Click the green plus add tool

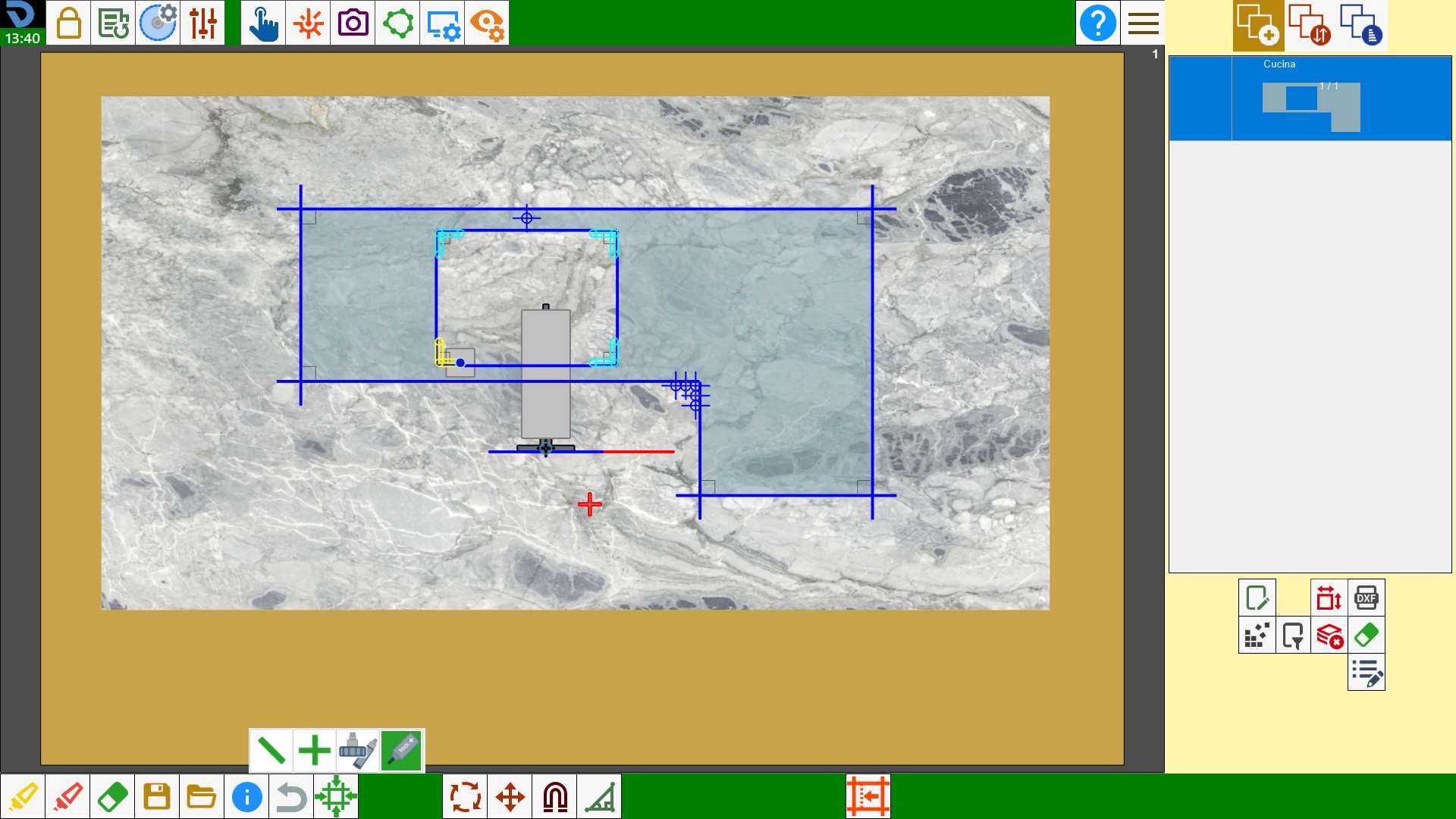coord(314,751)
